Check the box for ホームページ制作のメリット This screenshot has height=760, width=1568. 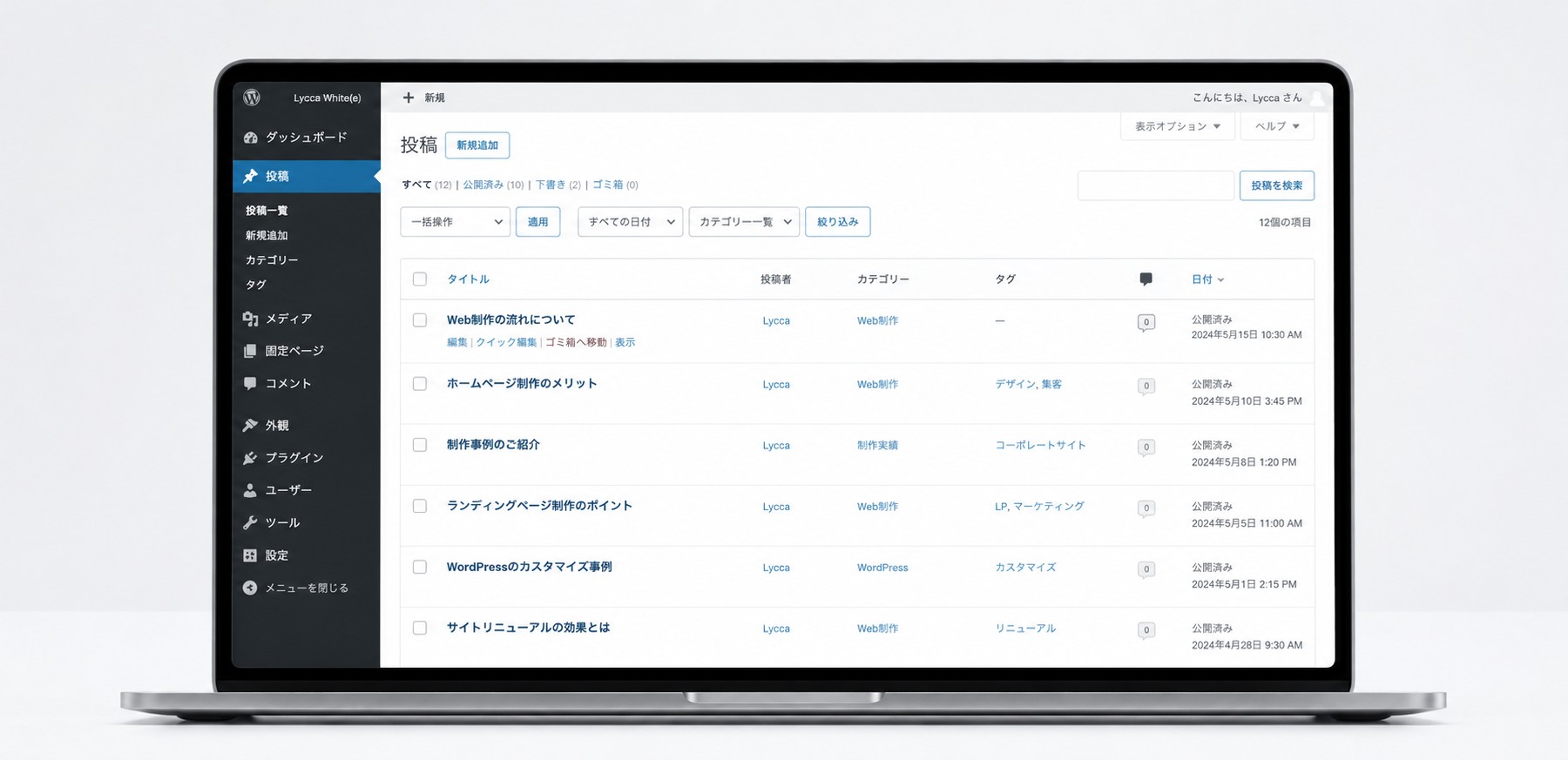[x=420, y=384]
